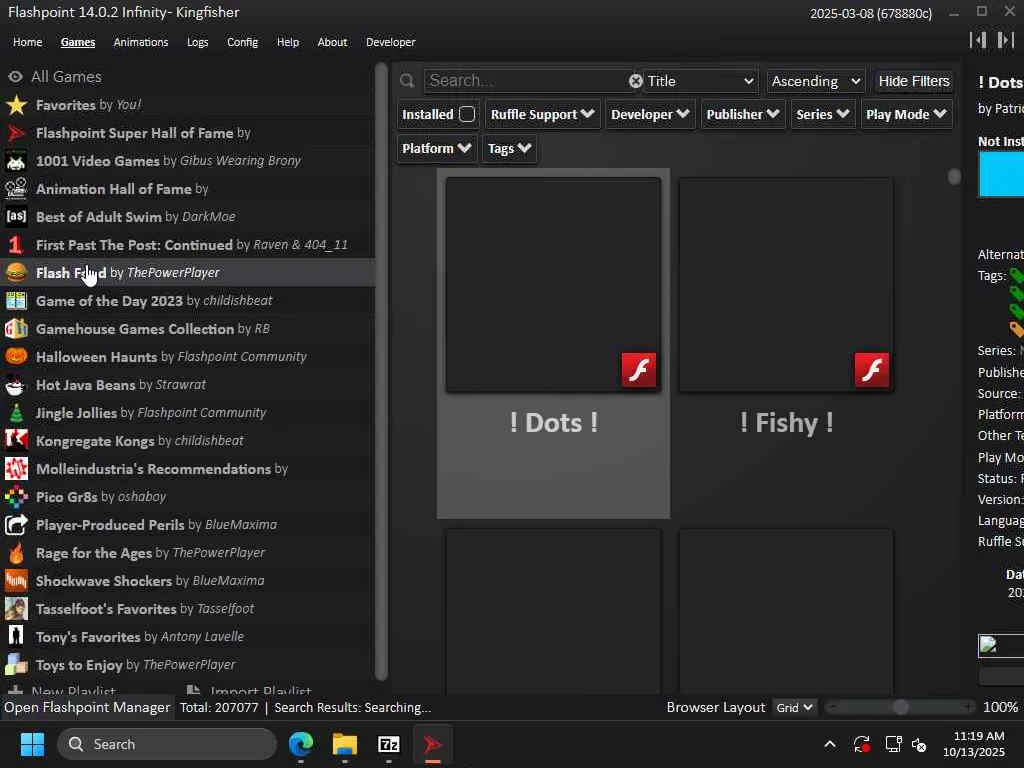Select the Jingle Jollies tree icon
Image resolution: width=1024 pixels, height=768 pixels.
click(x=16, y=413)
